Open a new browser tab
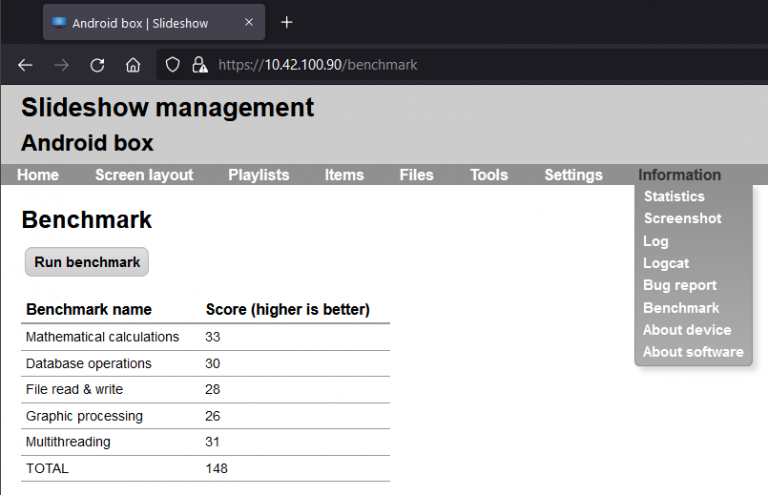The image size is (768, 495). 287,22
